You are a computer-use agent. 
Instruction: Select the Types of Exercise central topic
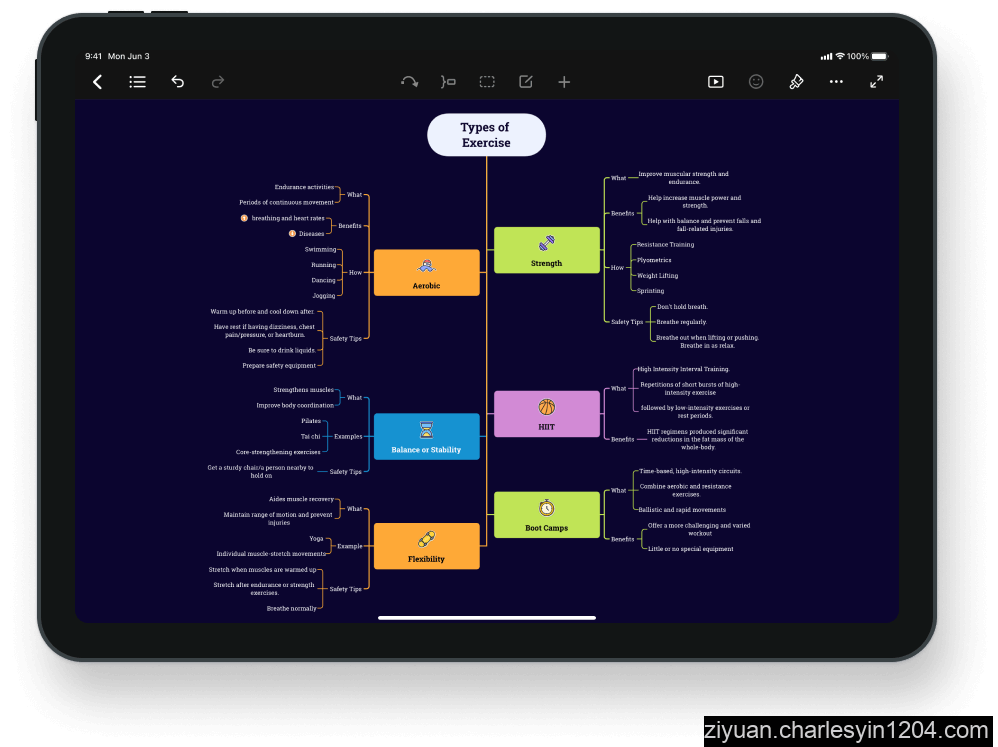[487, 134]
